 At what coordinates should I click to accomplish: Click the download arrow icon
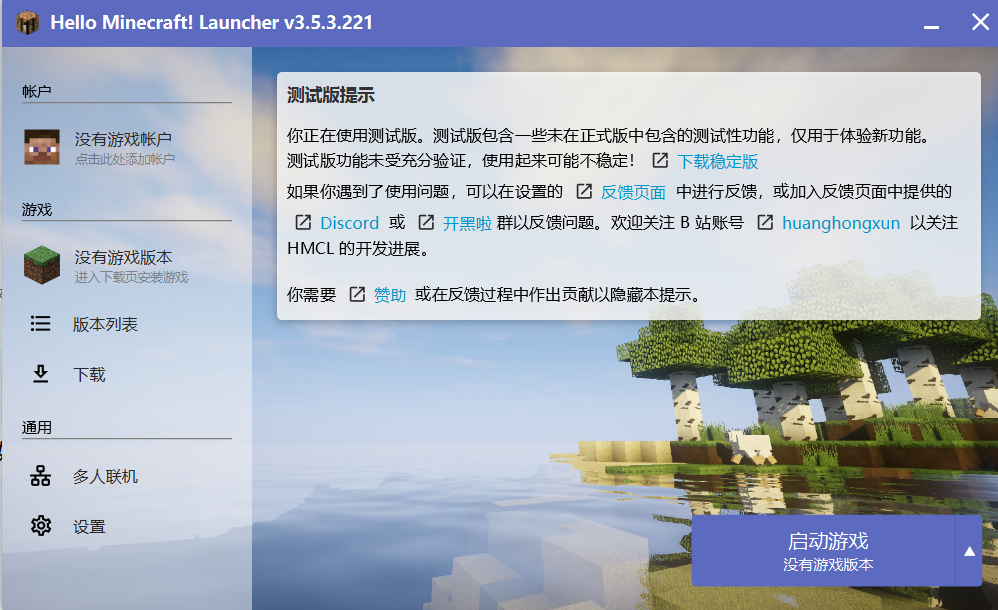click(x=41, y=374)
